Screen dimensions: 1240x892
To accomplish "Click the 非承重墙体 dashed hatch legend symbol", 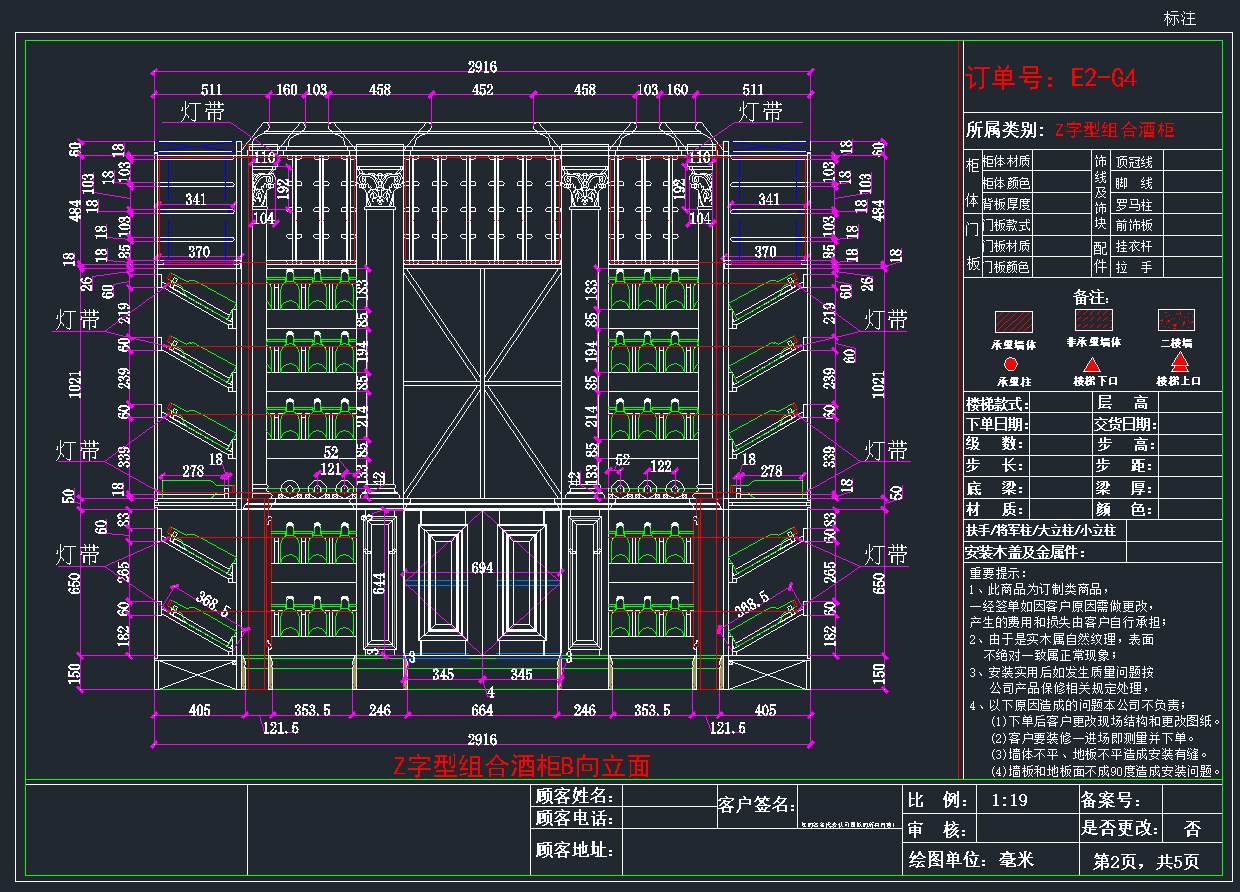I will point(1093,320).
